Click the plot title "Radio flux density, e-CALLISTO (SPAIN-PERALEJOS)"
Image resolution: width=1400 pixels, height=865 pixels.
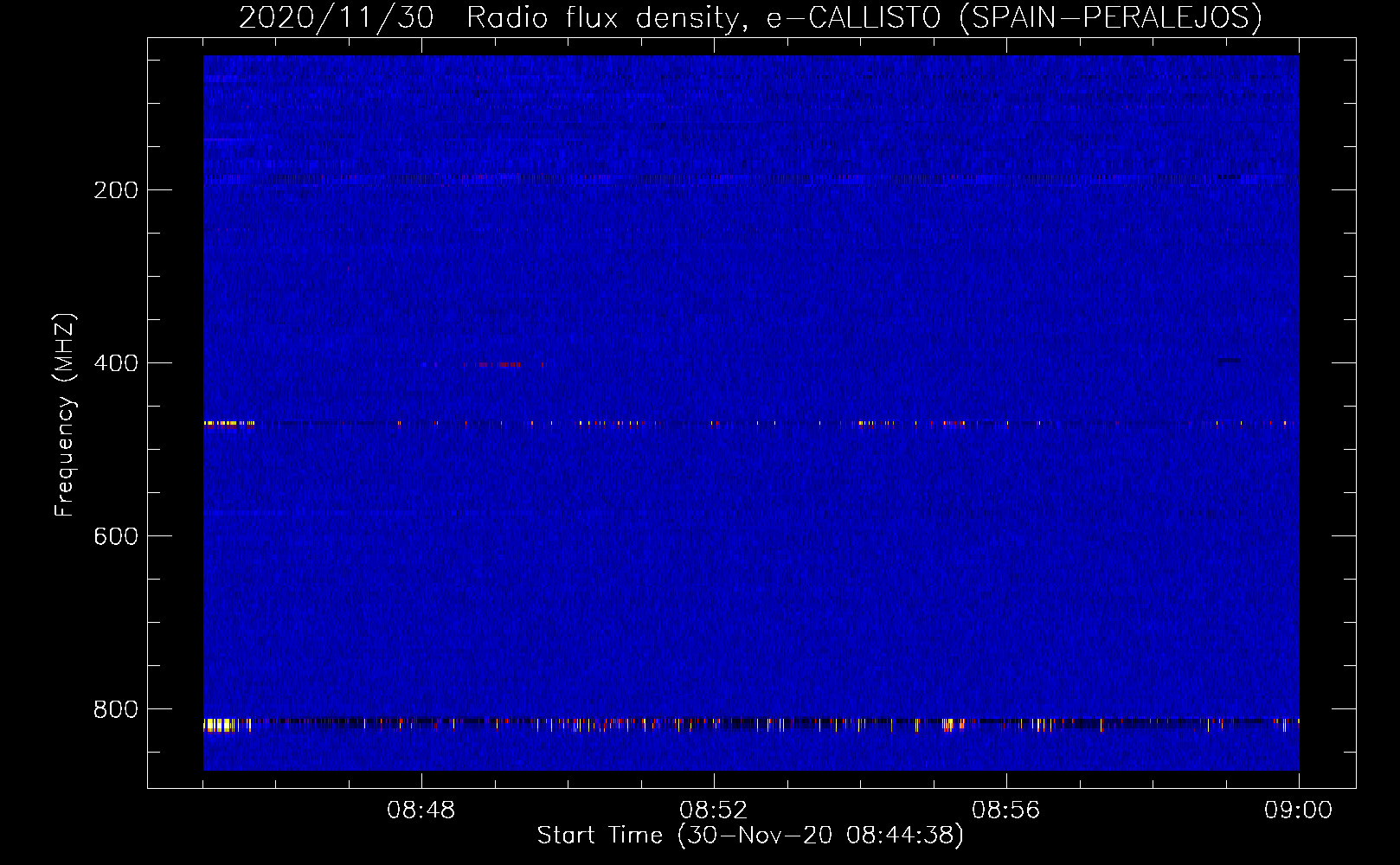coord(864,17)
